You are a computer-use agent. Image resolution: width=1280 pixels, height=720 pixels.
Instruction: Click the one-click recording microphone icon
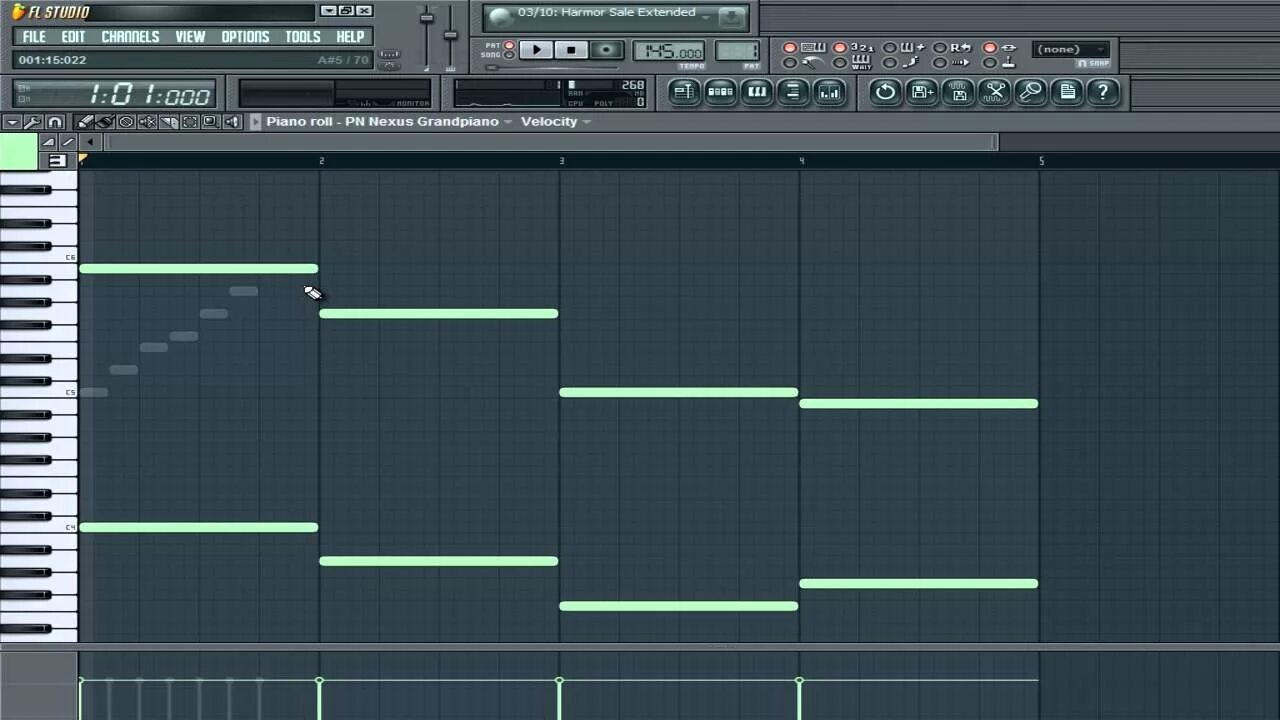1031,92
